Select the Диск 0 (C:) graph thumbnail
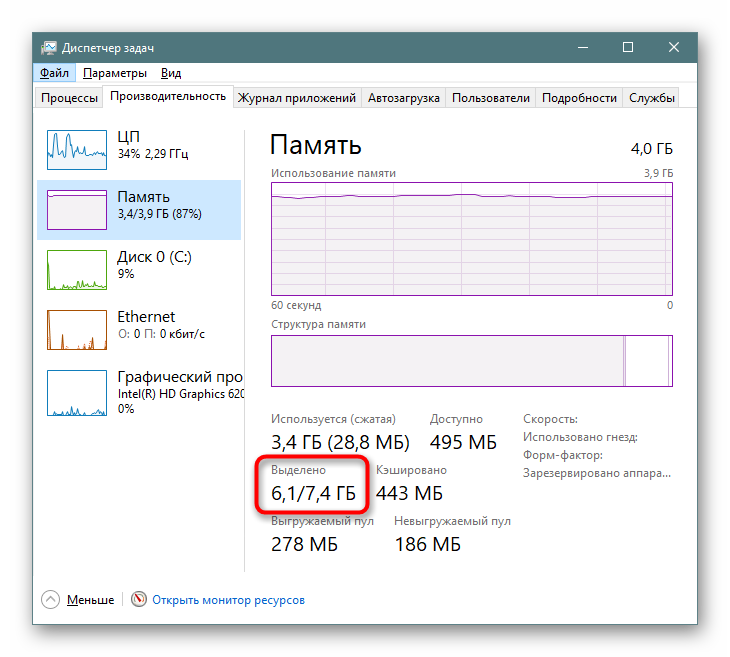Screen dimensions: 730x657 coord(77,270)
